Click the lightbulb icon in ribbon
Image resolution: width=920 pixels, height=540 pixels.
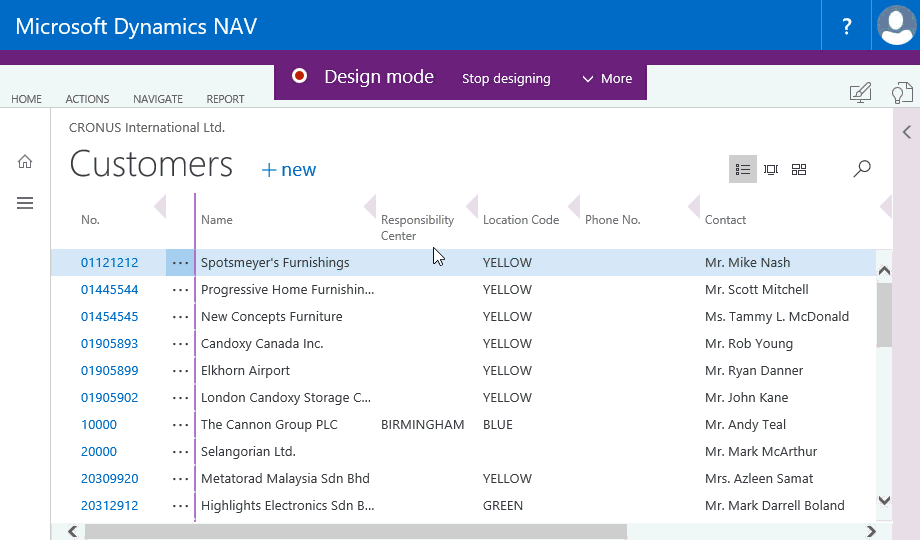point(902,94)
